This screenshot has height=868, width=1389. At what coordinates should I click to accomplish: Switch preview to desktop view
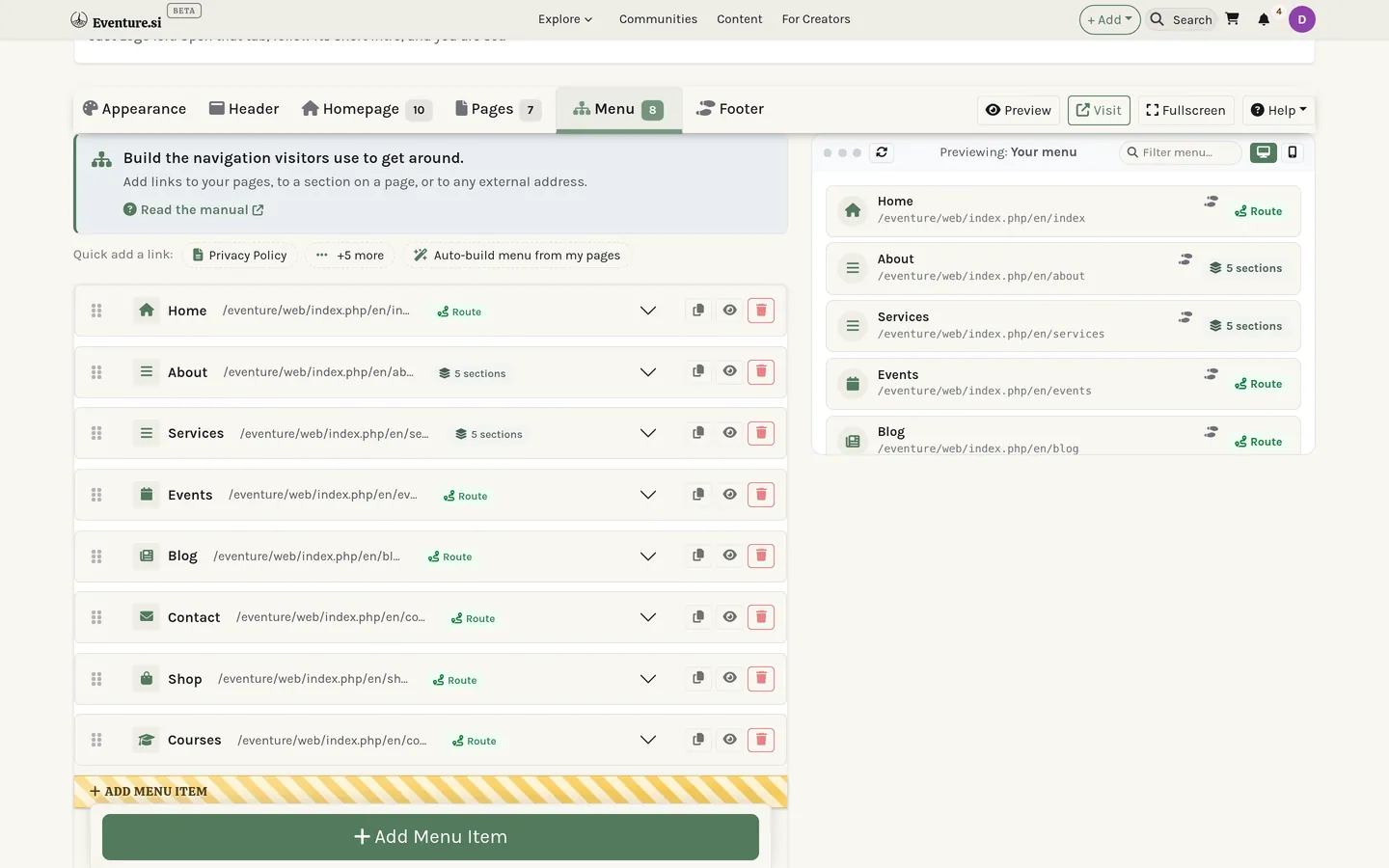point(1264,152)
